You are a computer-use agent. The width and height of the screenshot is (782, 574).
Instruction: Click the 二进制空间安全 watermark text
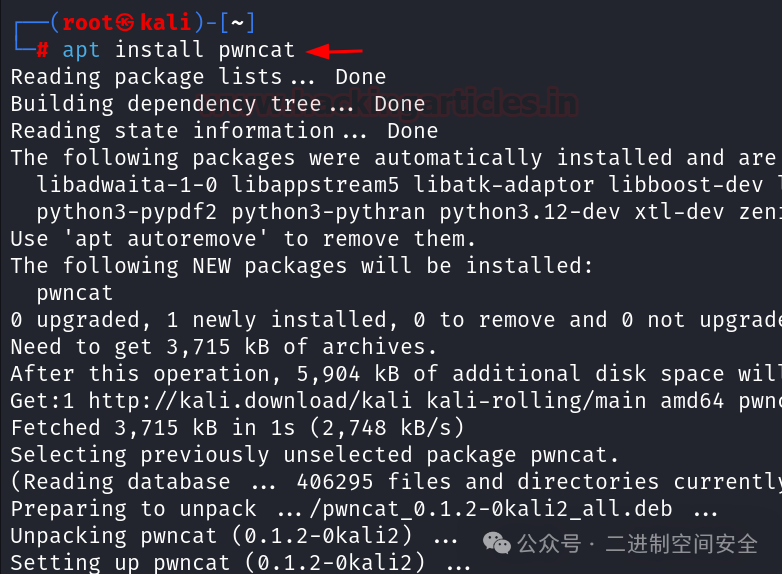681,544
